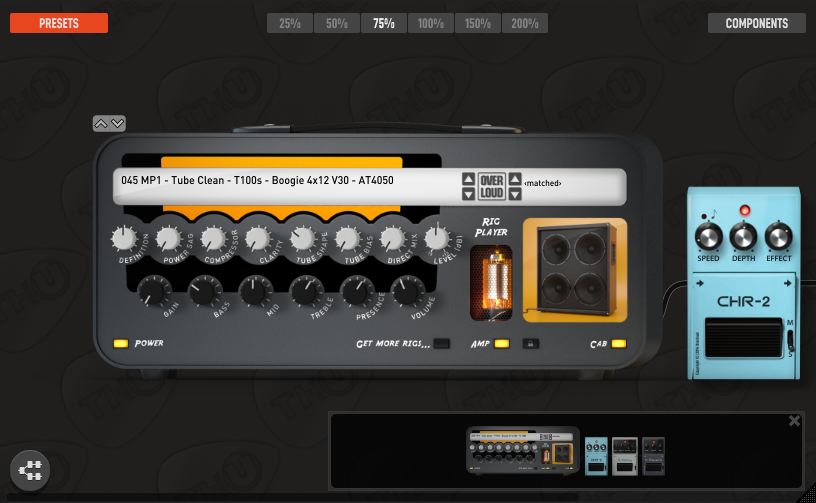Click the matched cabinet label
The height and width of the screenshot is (503, 816).
[x=542, y=183]
